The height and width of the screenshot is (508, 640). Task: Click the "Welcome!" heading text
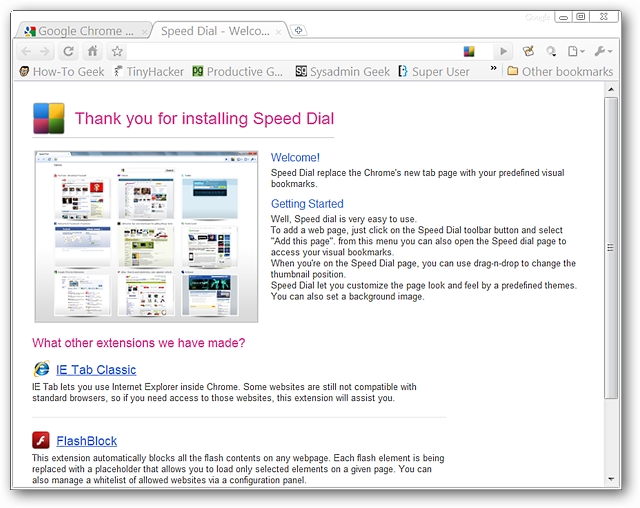(x=296, y=158)
